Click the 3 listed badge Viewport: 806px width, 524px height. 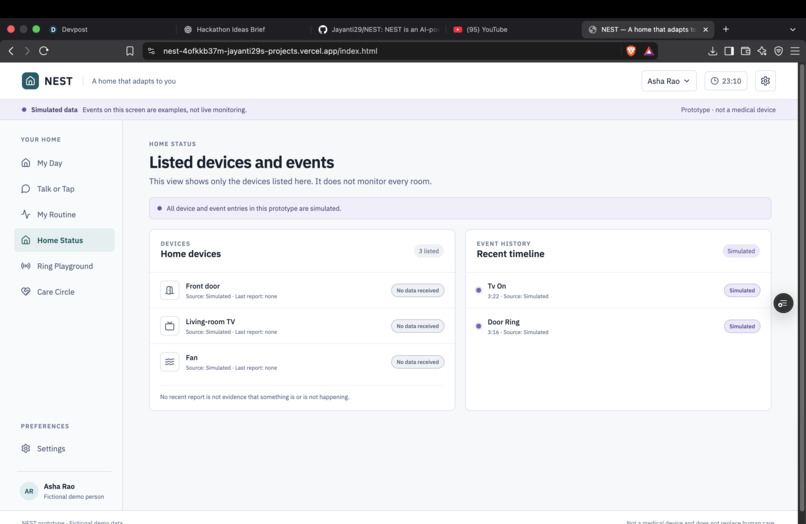tap(429, 251)
